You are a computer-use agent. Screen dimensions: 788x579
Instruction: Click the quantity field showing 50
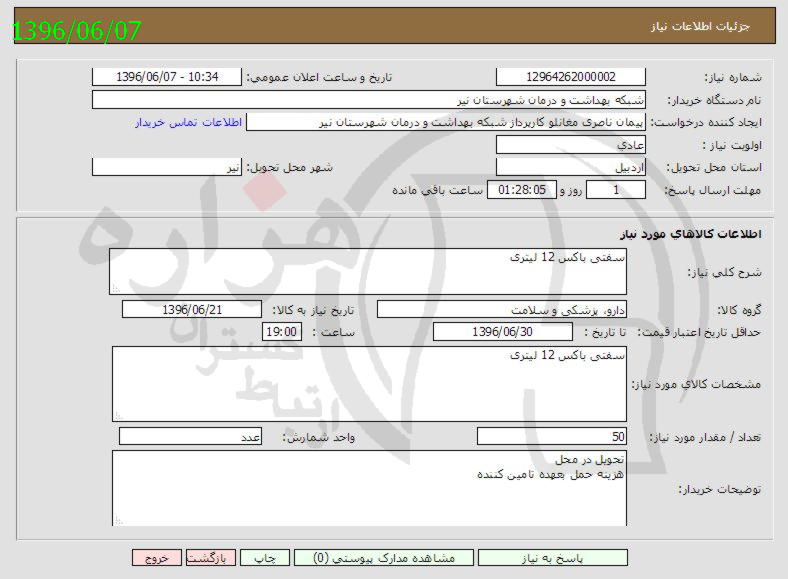click(x=552, y=437)
